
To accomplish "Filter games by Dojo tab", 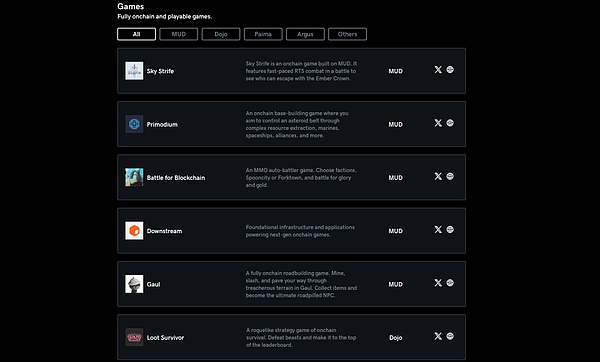I will tap(221, 34).
